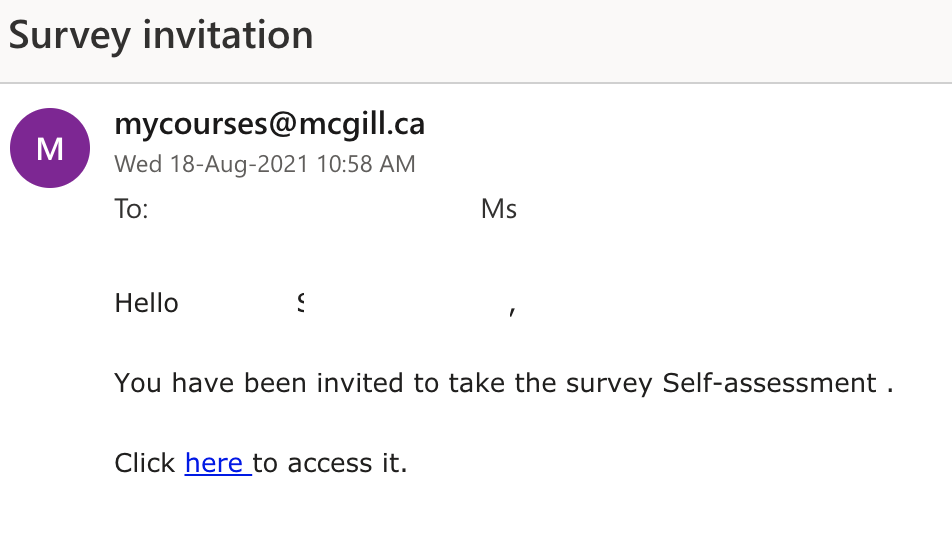Open the "here" survey link
The width and height of the screenshot is (952, 534).
tap(214, 464)
